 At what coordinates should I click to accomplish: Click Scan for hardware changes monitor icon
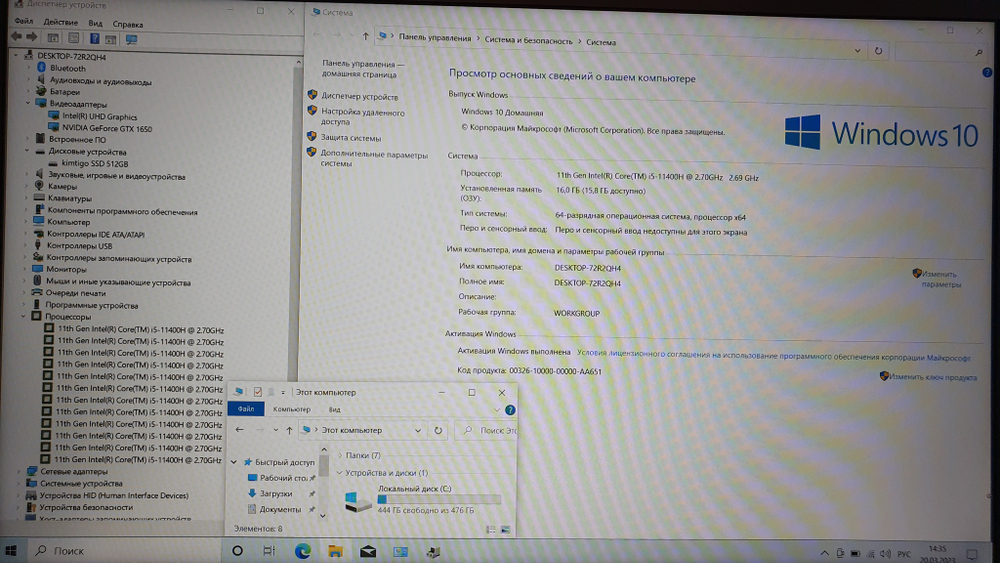coord(131,38)
